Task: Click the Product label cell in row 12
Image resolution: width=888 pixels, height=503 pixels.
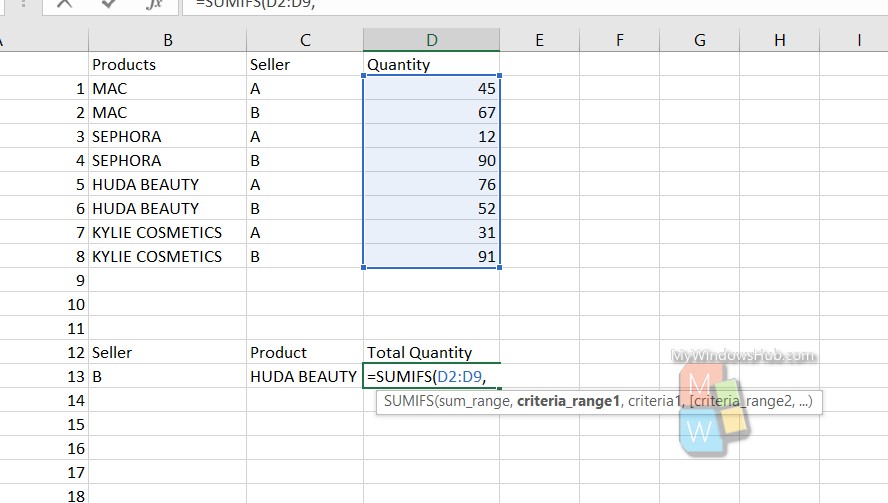Action: [x=305, y=352]
